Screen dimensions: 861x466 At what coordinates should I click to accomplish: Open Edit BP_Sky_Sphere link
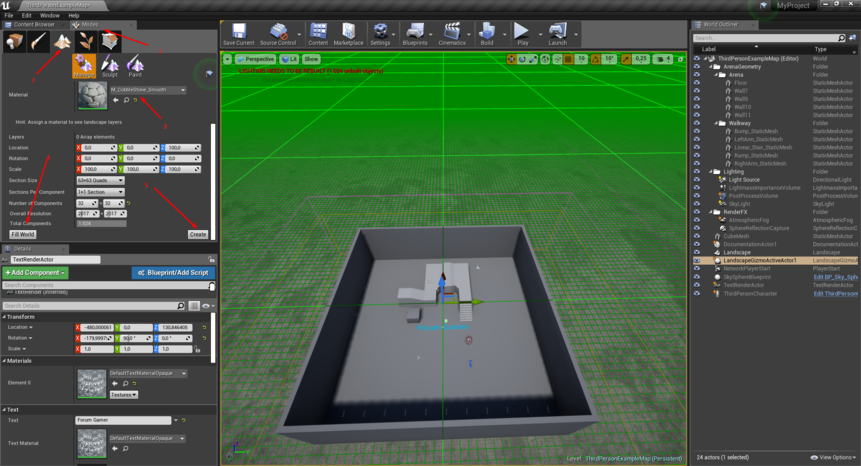coord(835,277)
